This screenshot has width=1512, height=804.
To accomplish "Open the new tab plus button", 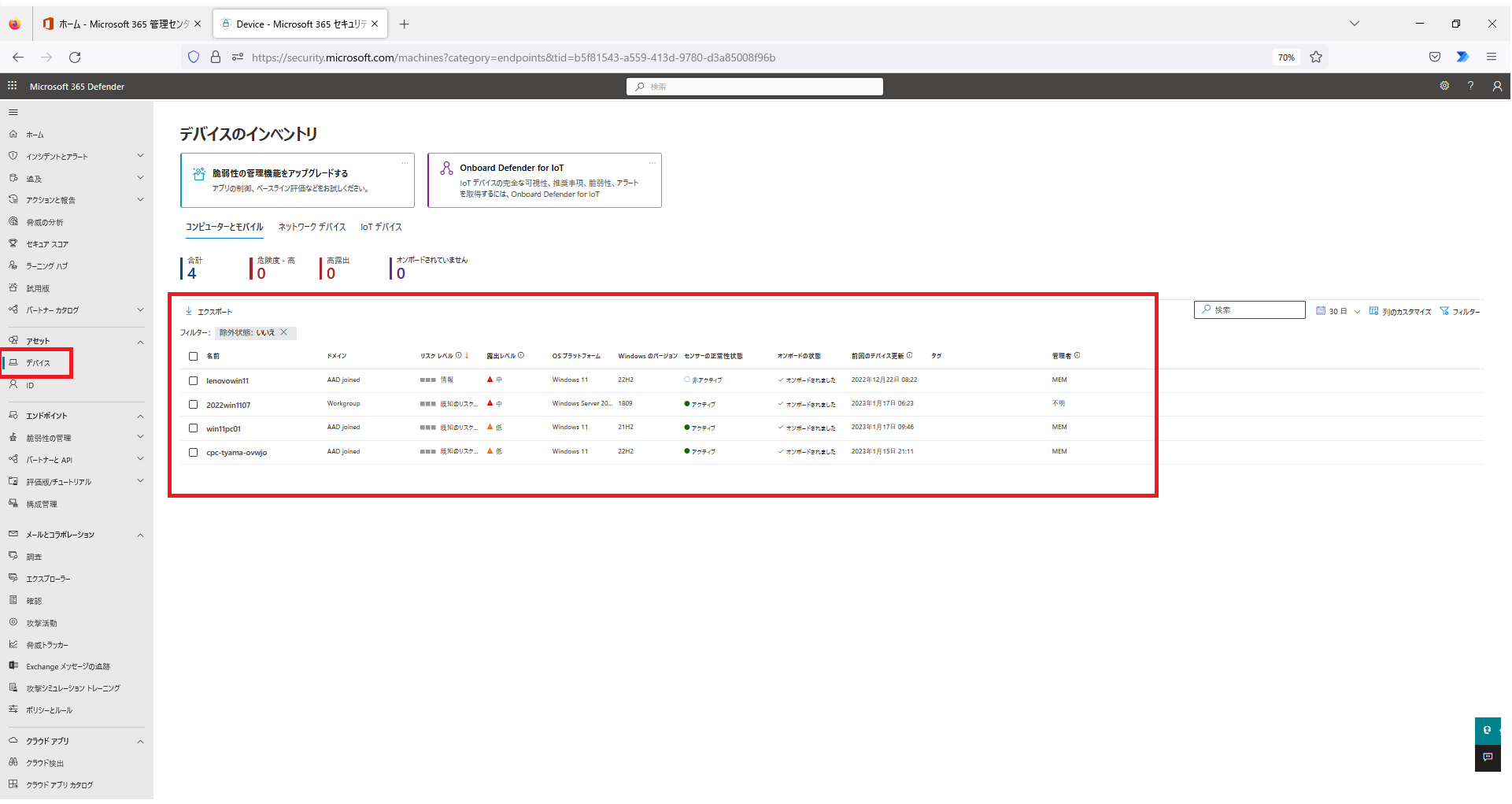I will click(404, 24).
